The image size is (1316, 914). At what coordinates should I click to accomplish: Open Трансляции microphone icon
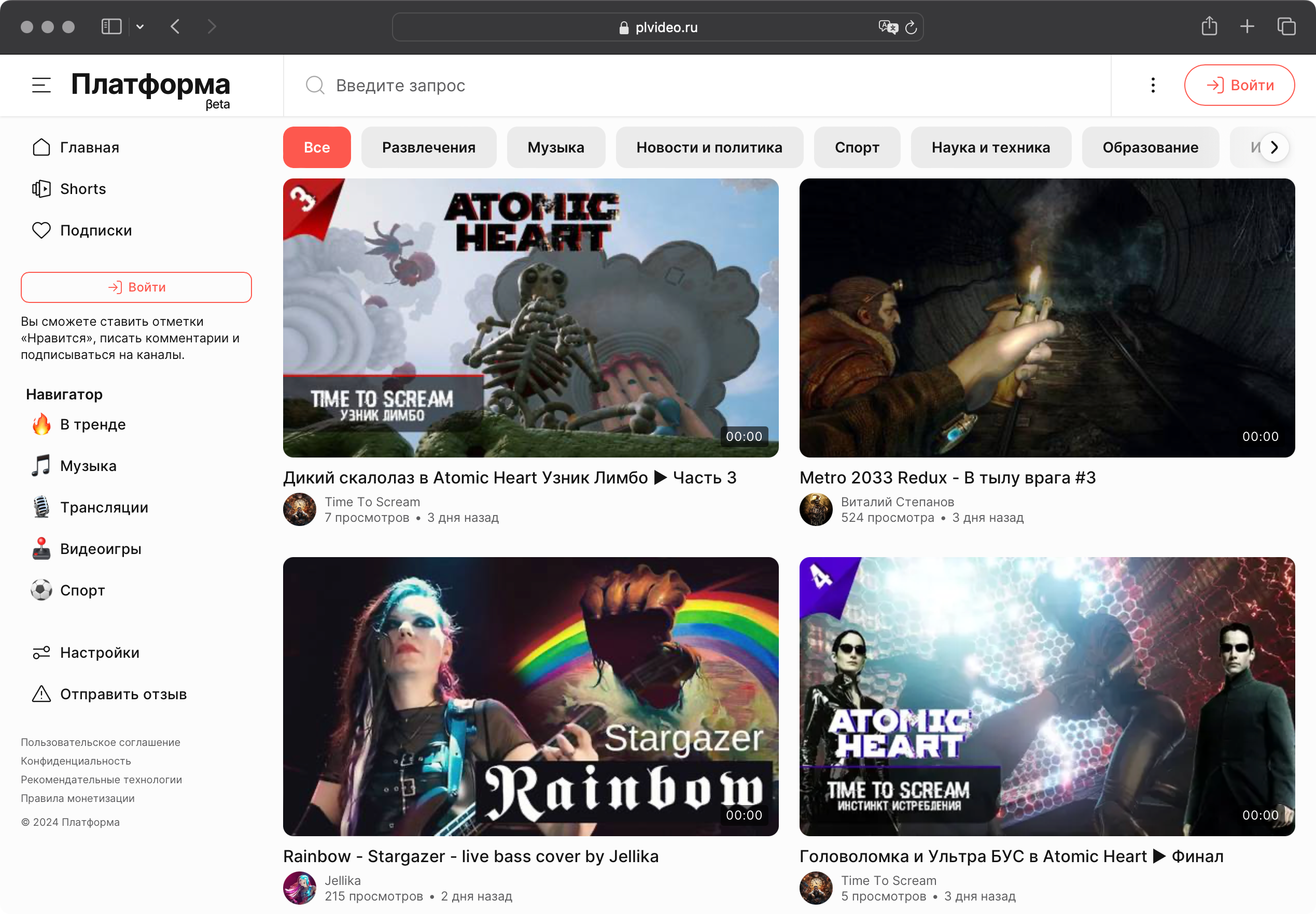[x=41, y=507]
